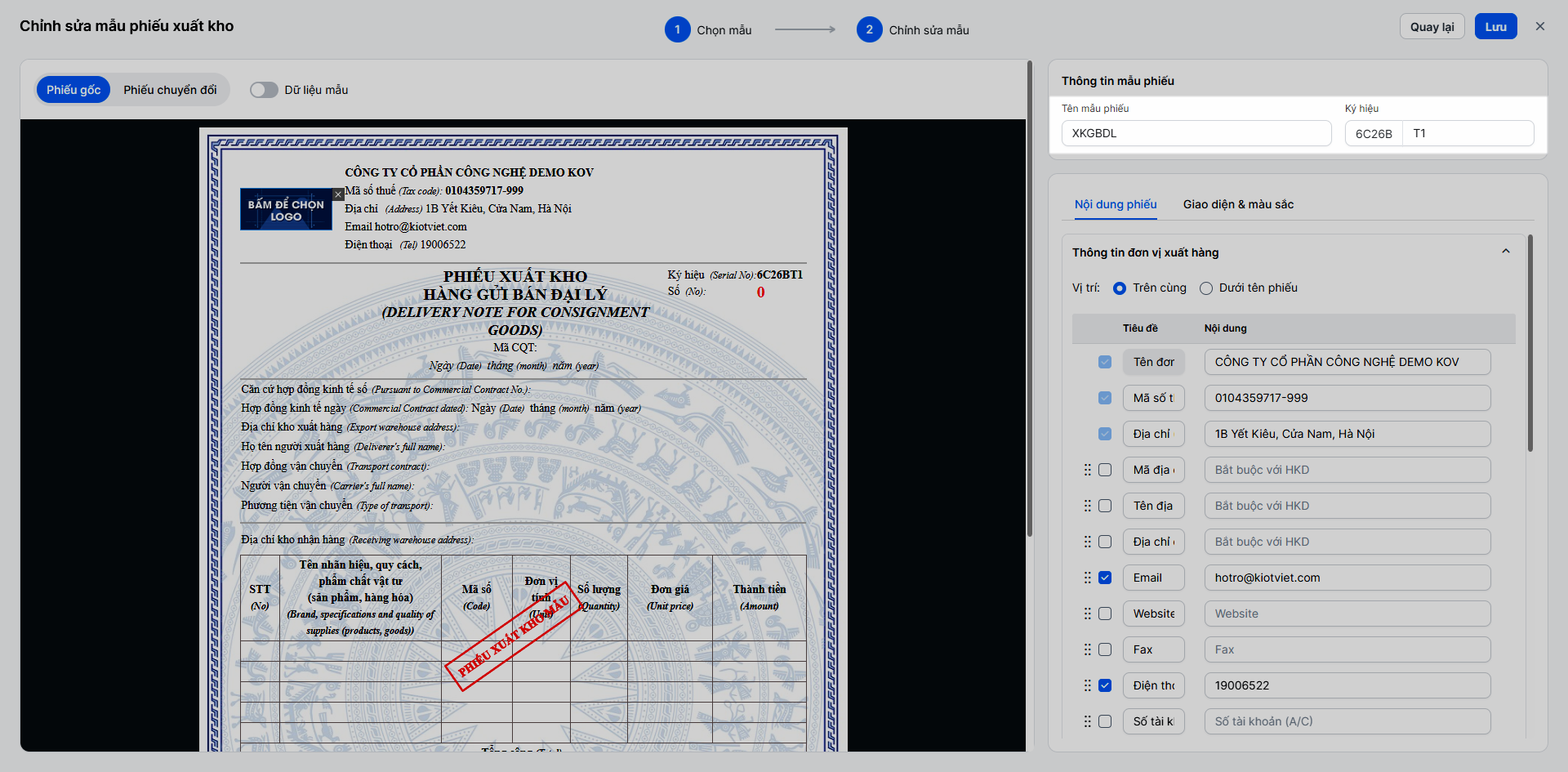Image resolution: width=1568 pixels, height=772 pixels.
Task: Click drag handle of Số tài khoản row
Action: coord(1087,721)
